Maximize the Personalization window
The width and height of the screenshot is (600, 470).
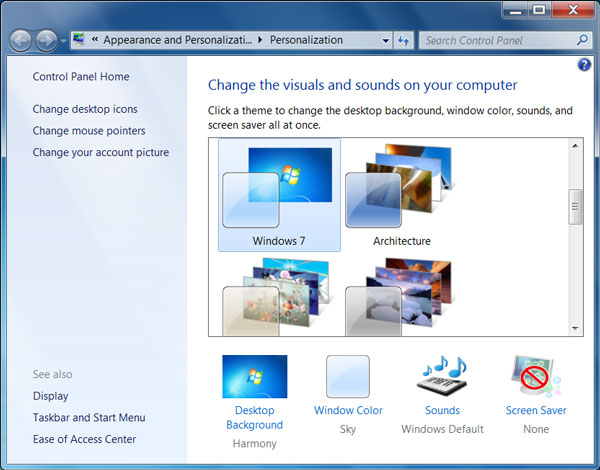click(x=540, y=10)
